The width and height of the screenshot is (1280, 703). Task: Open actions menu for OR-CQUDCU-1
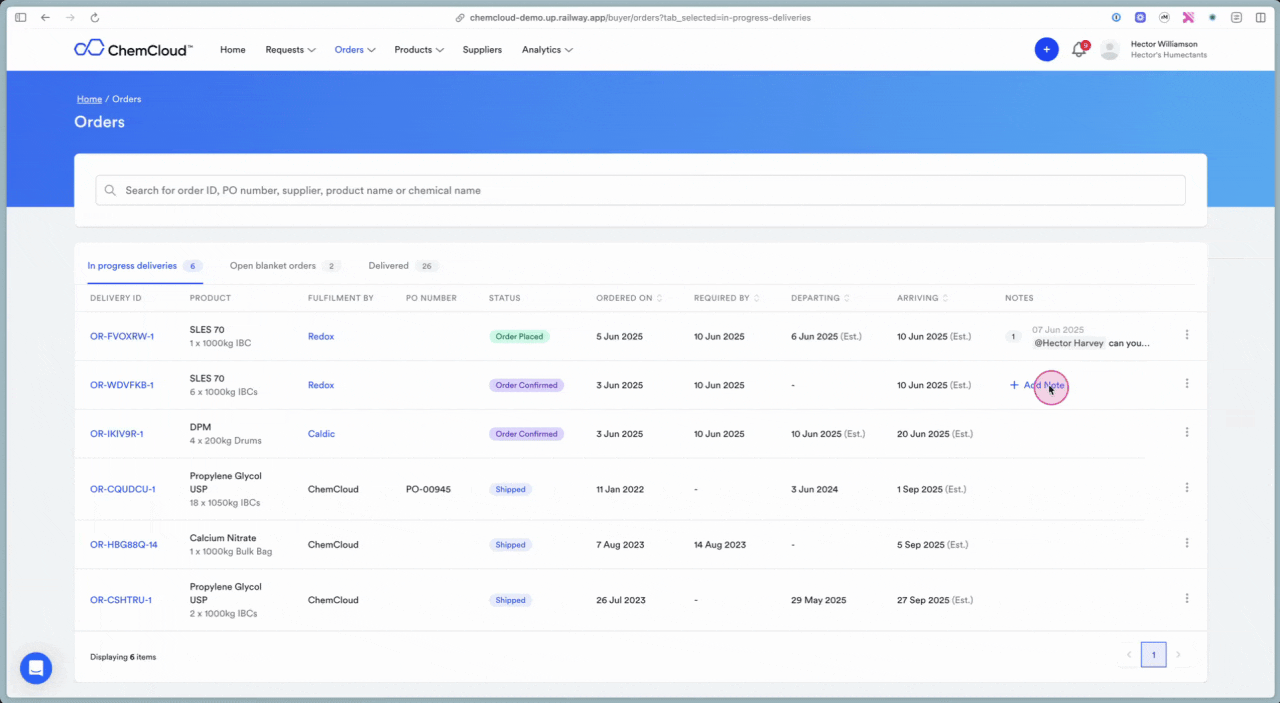click(1187, 488)
